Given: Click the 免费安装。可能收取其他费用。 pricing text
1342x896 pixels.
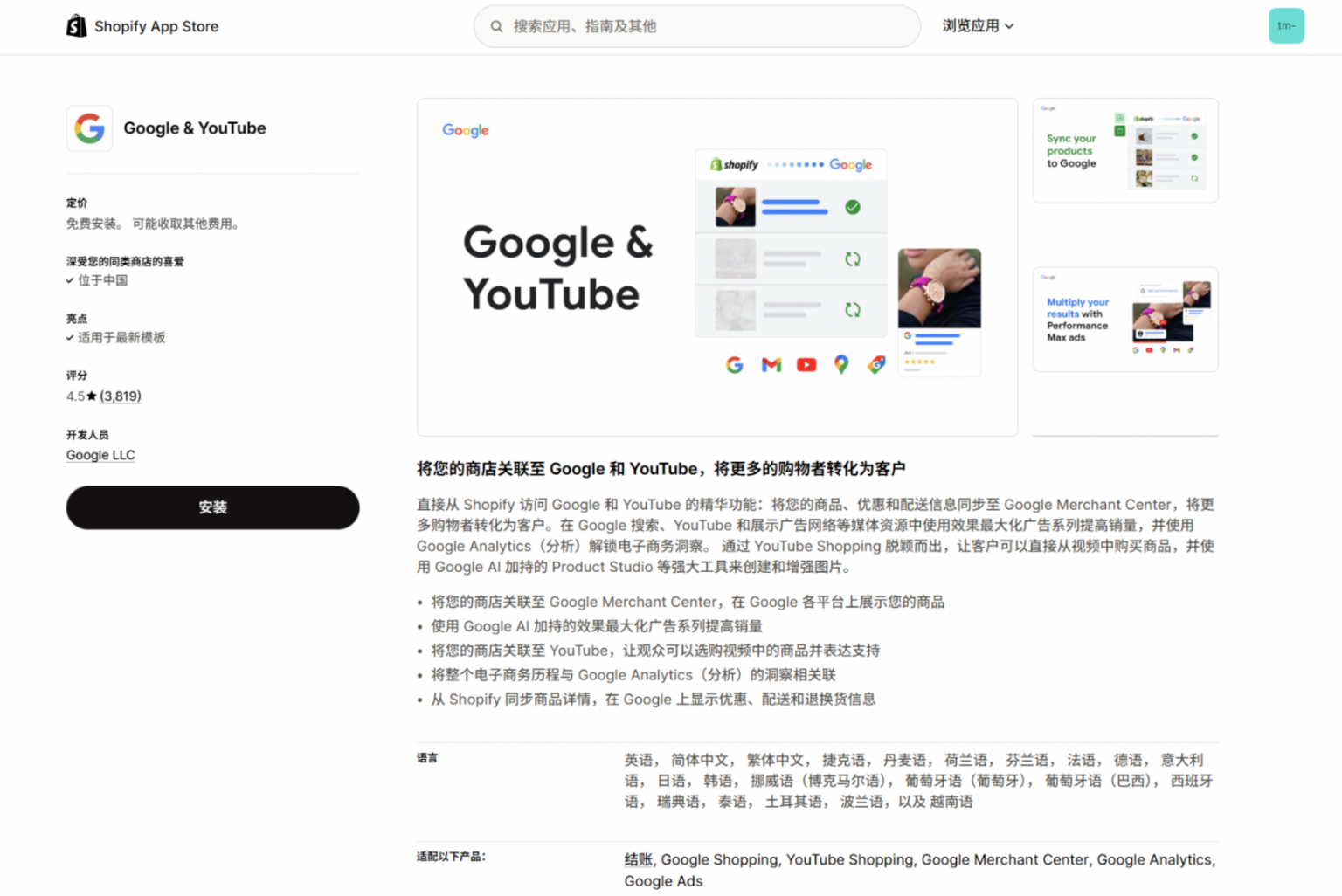Looking at the screenshot, I should [x=153, y=224].
